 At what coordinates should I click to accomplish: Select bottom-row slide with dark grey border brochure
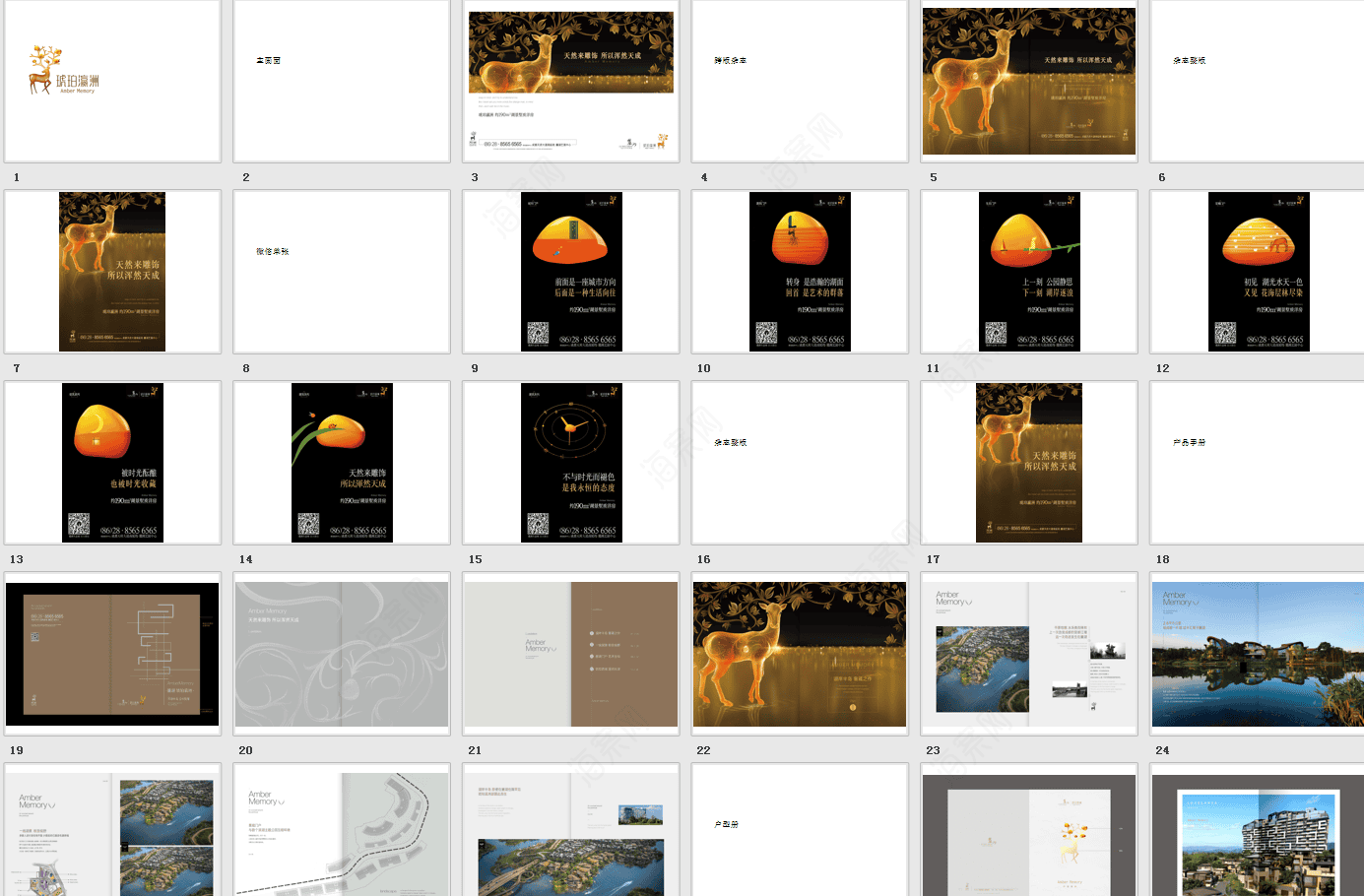(x=1029, y=830)
